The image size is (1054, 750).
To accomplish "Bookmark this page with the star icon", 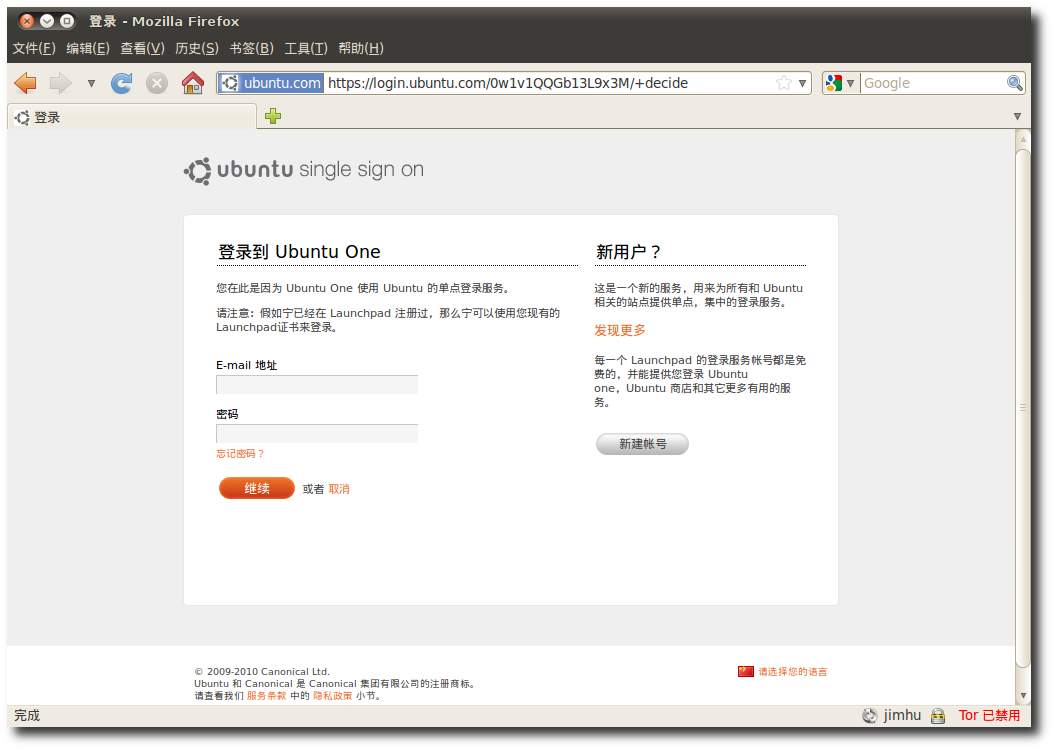I will click(x=784, y=83).
